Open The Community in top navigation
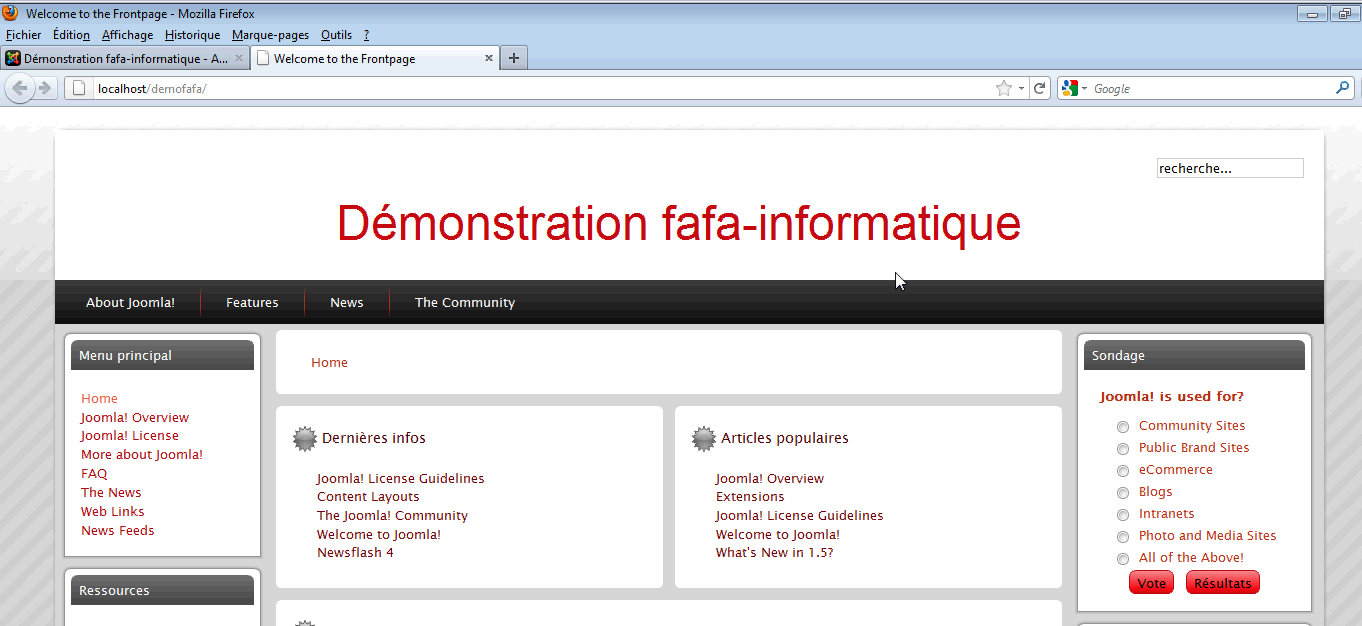1362x626 pixels. tap(465, 302)
